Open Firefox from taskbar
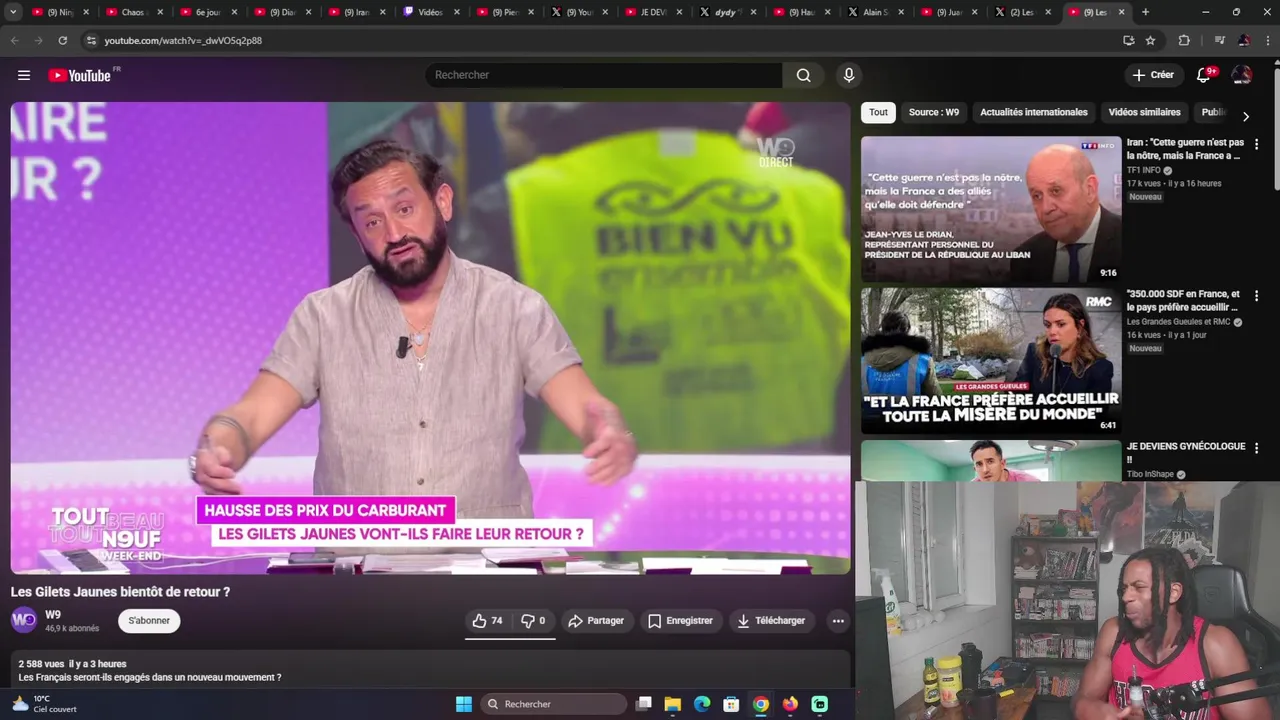 790,704
